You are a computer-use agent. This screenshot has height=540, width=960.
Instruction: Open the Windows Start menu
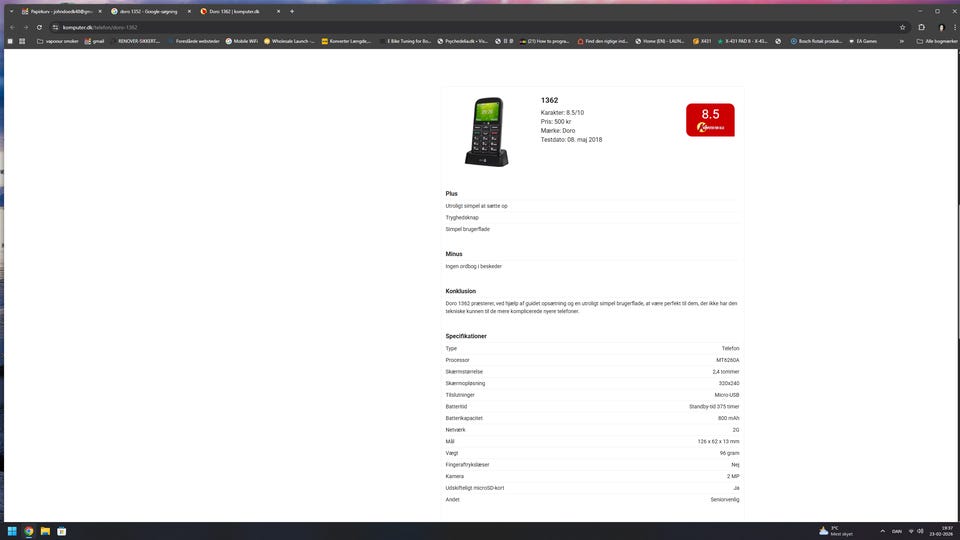(12, 531)
